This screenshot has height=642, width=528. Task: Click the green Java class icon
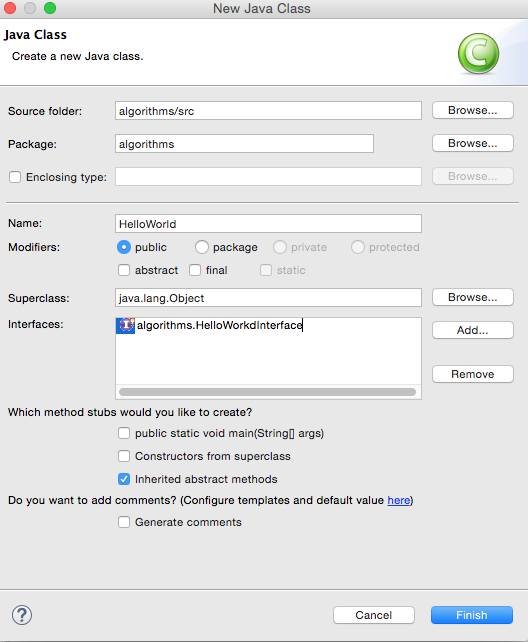[478, 54]
